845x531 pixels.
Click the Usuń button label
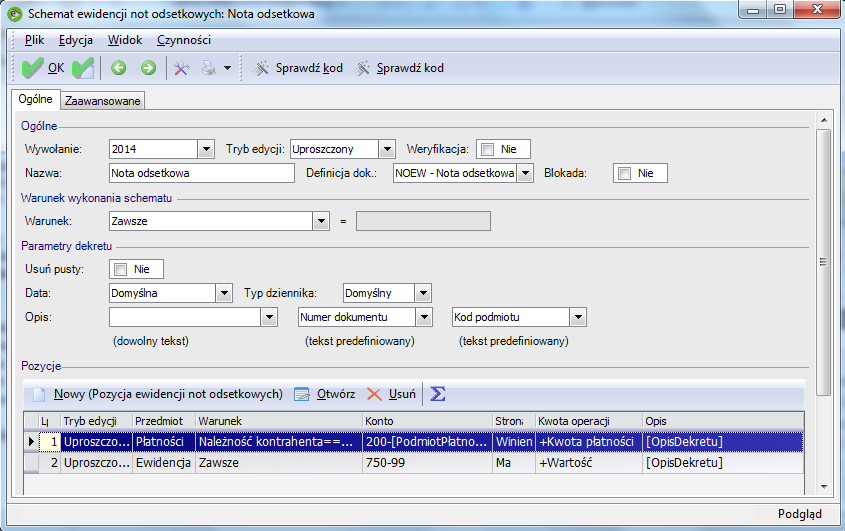402,394
